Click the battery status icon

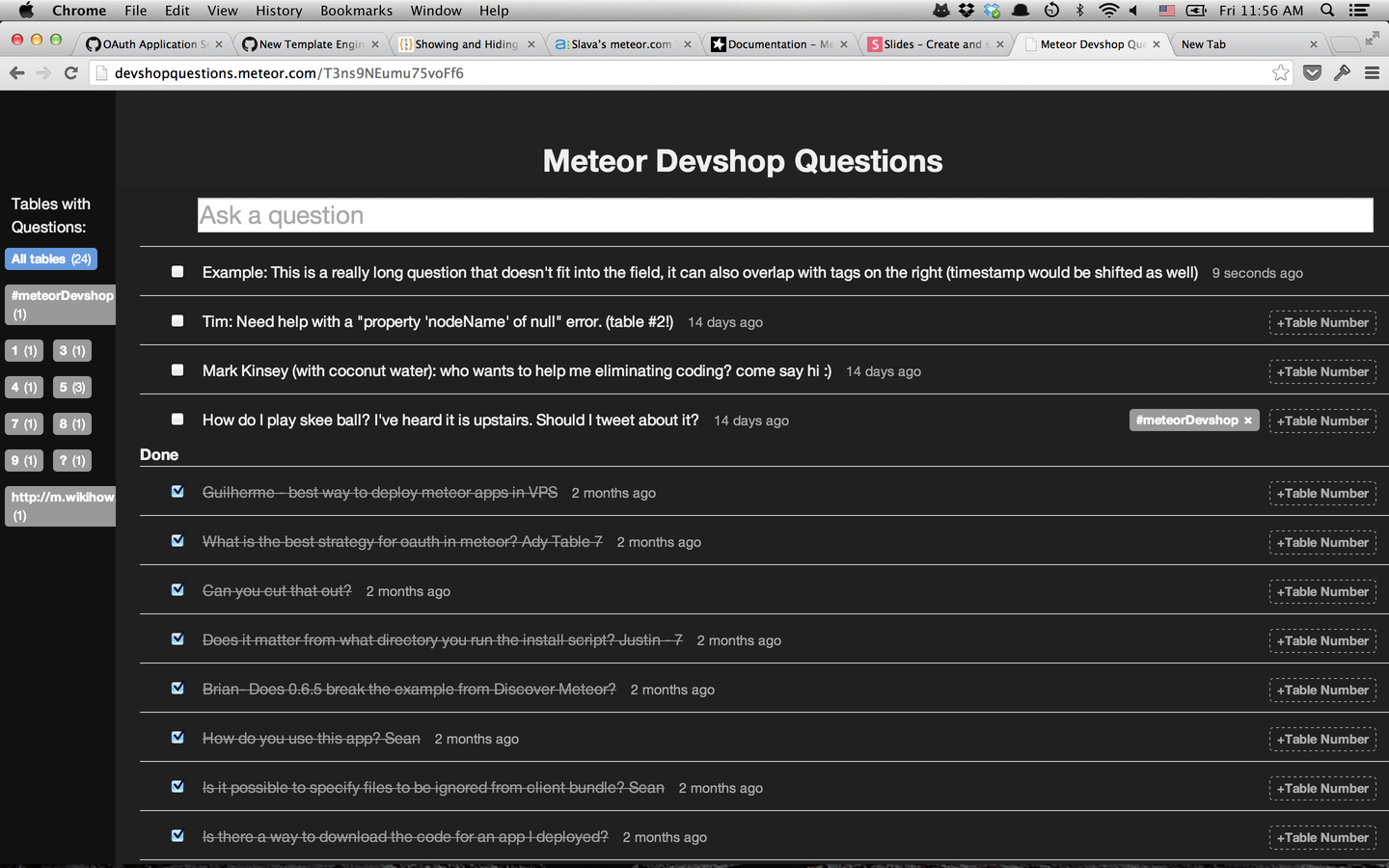pyautogui.click(x=1196, y=10)
